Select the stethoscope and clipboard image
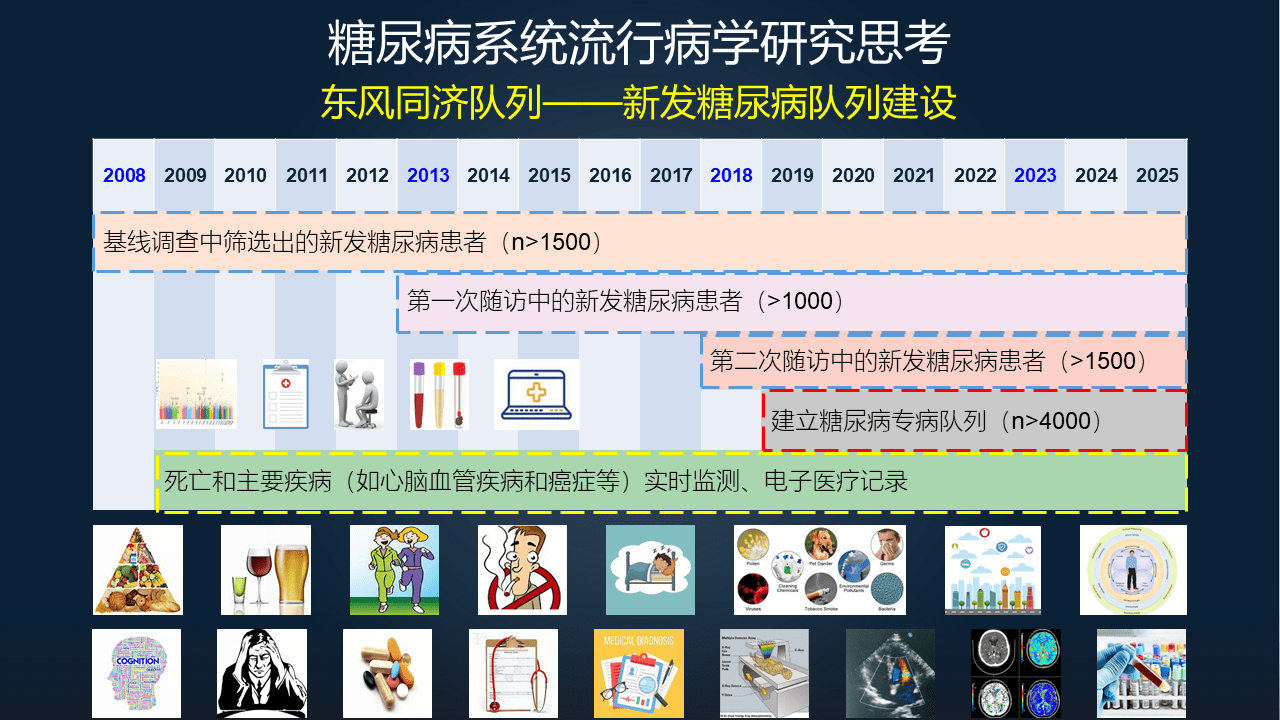Screen dimensions: 1280x720 pos(514,673)
